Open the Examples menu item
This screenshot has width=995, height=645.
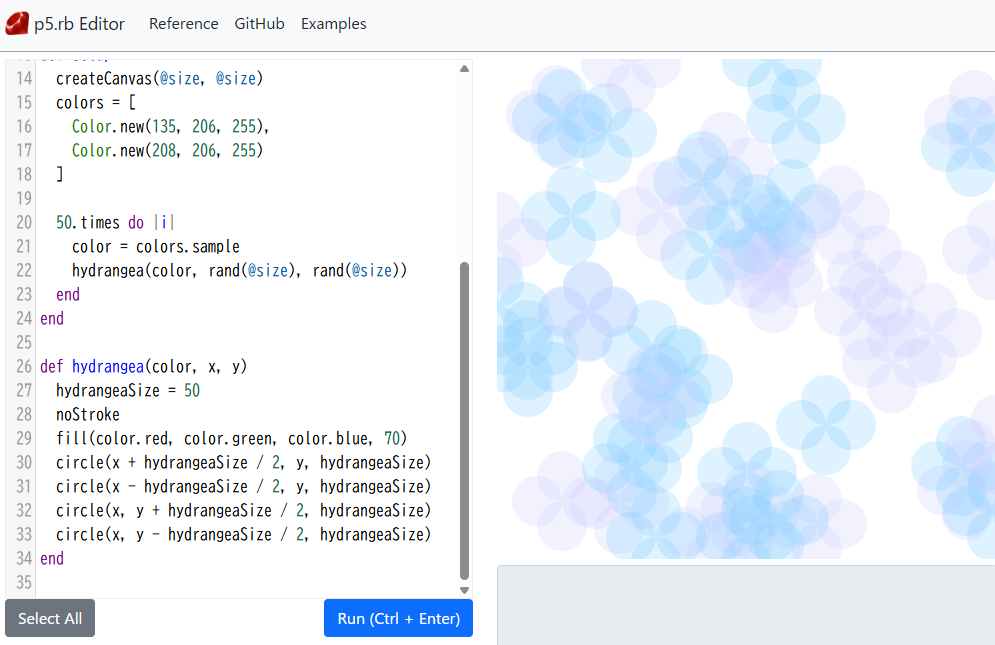pyautogui.click(x=334, y=23)
